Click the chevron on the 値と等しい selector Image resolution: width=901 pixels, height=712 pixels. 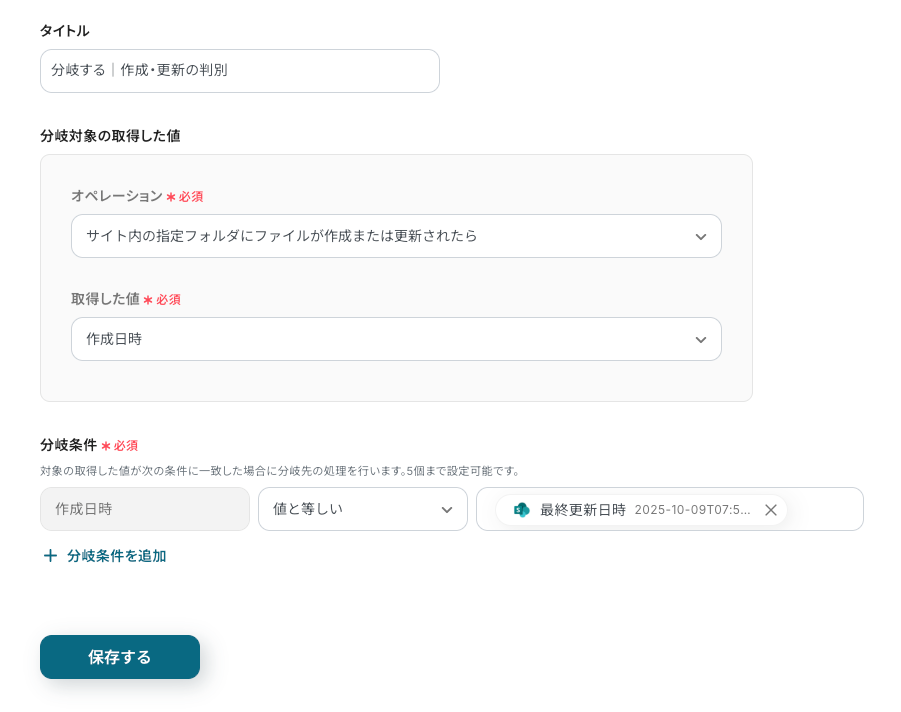coord(446,510)
